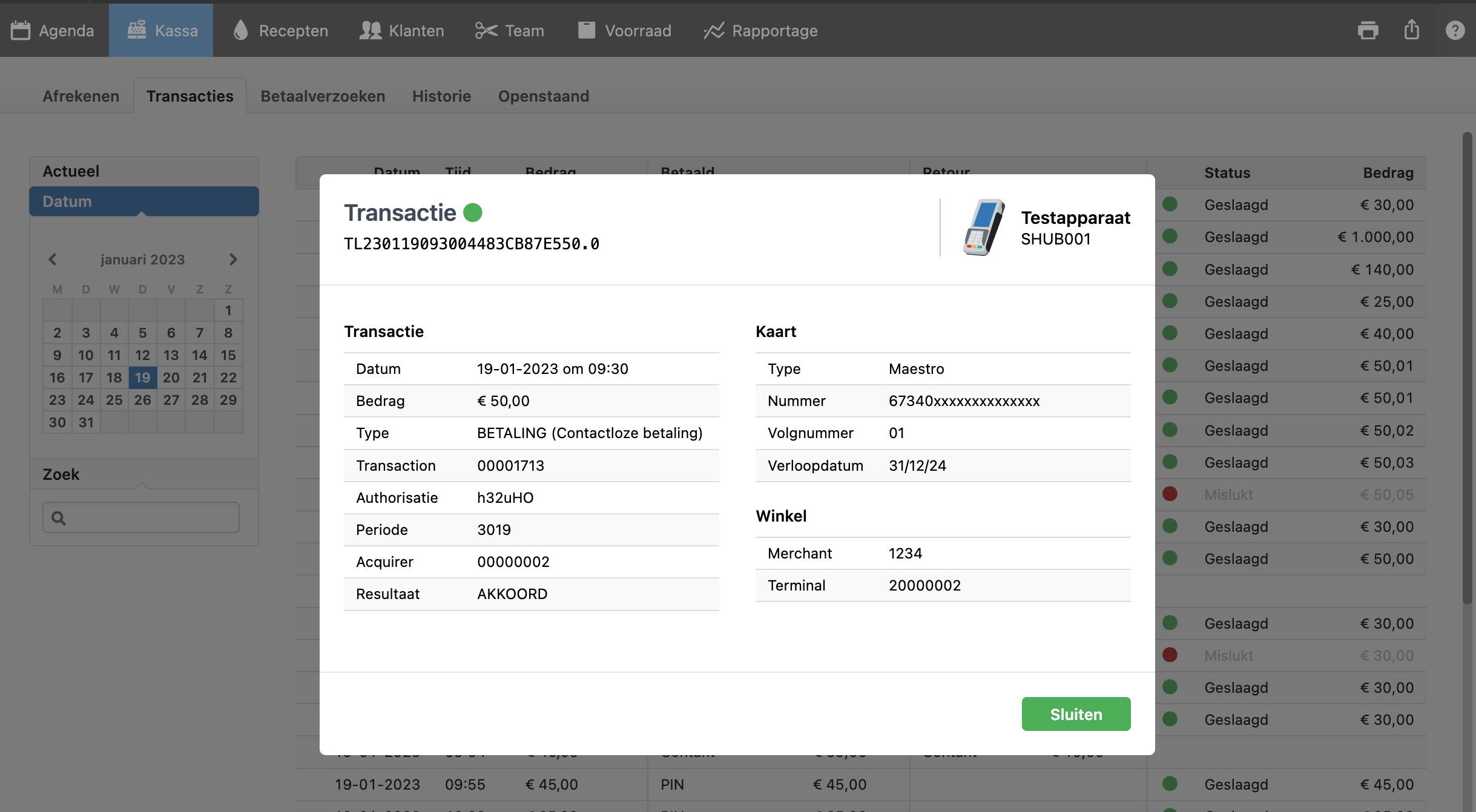
Task: Click the vertical scrollbar on right
Action: (x=1467, y=367)
